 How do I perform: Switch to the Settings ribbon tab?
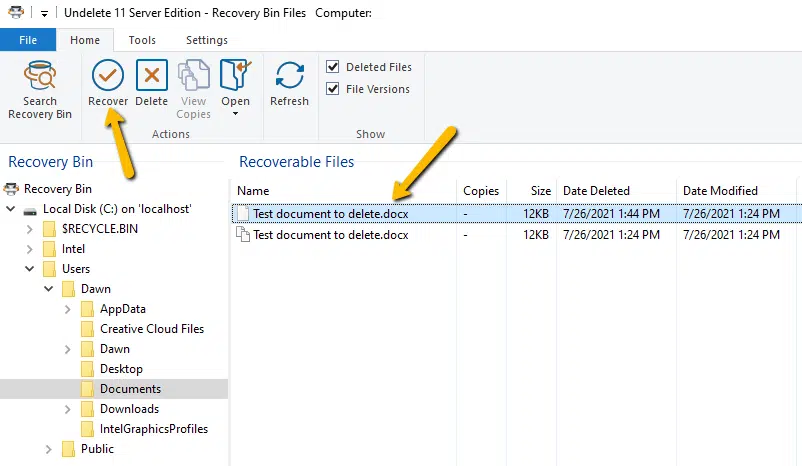[x=207, y=40]
